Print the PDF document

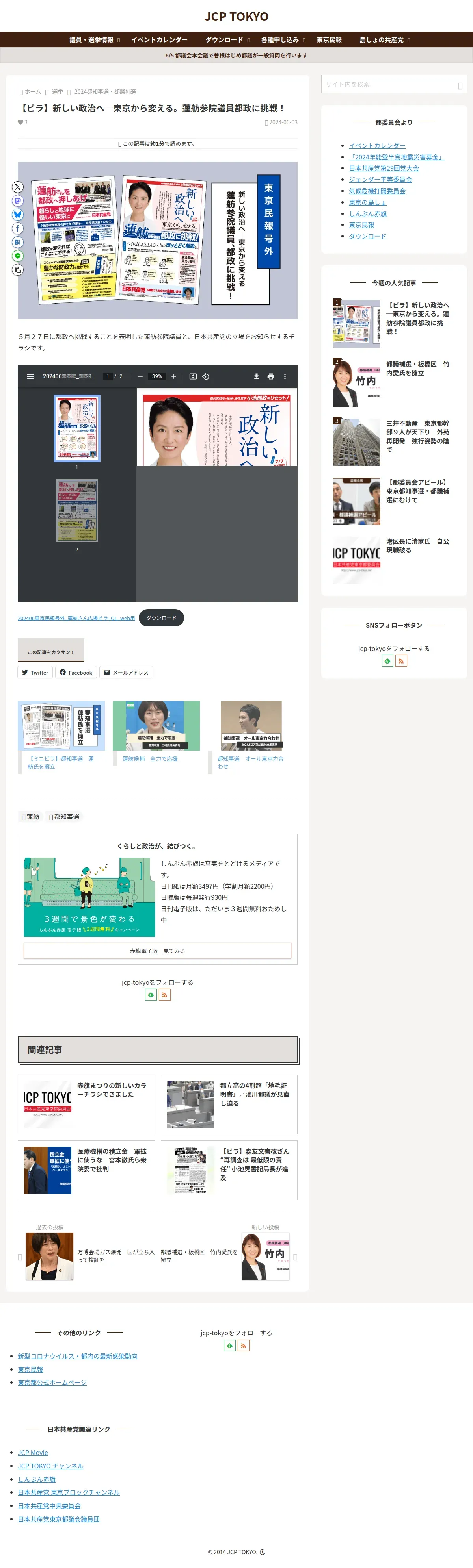271,376
